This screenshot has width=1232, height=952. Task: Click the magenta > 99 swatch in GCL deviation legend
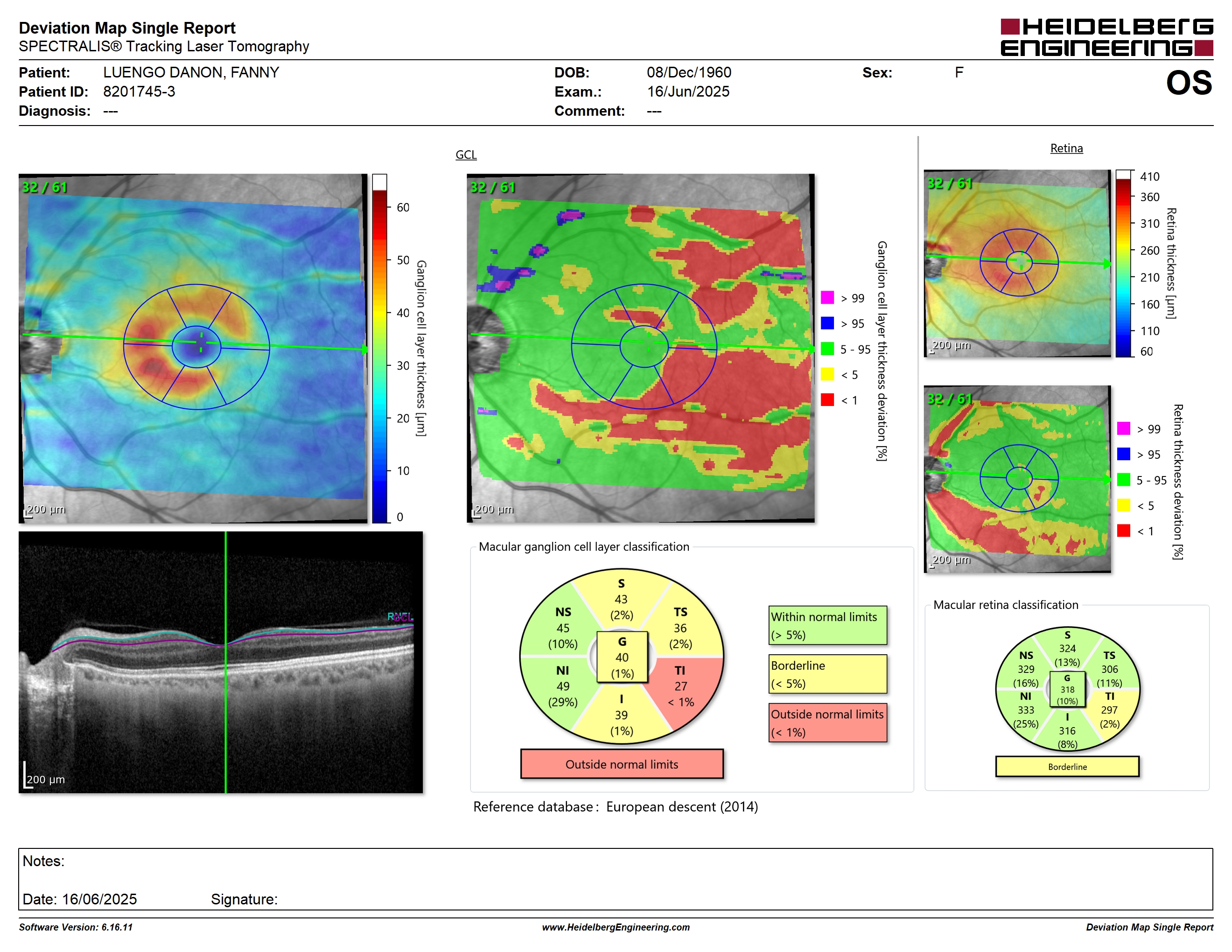(x=827, y=297)
